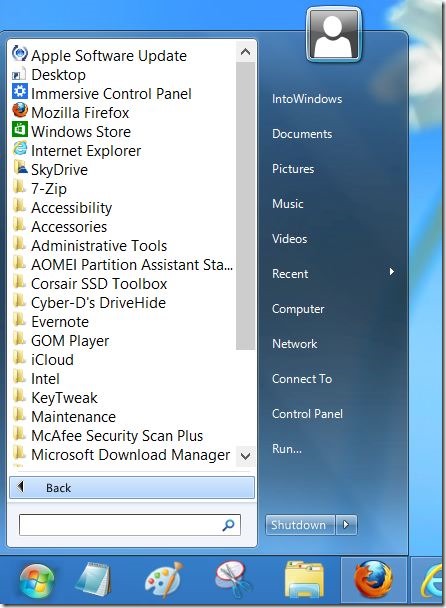Expand the KeyTweak folder
Viewport: 446px width, 608px height.
coord(55,397)
